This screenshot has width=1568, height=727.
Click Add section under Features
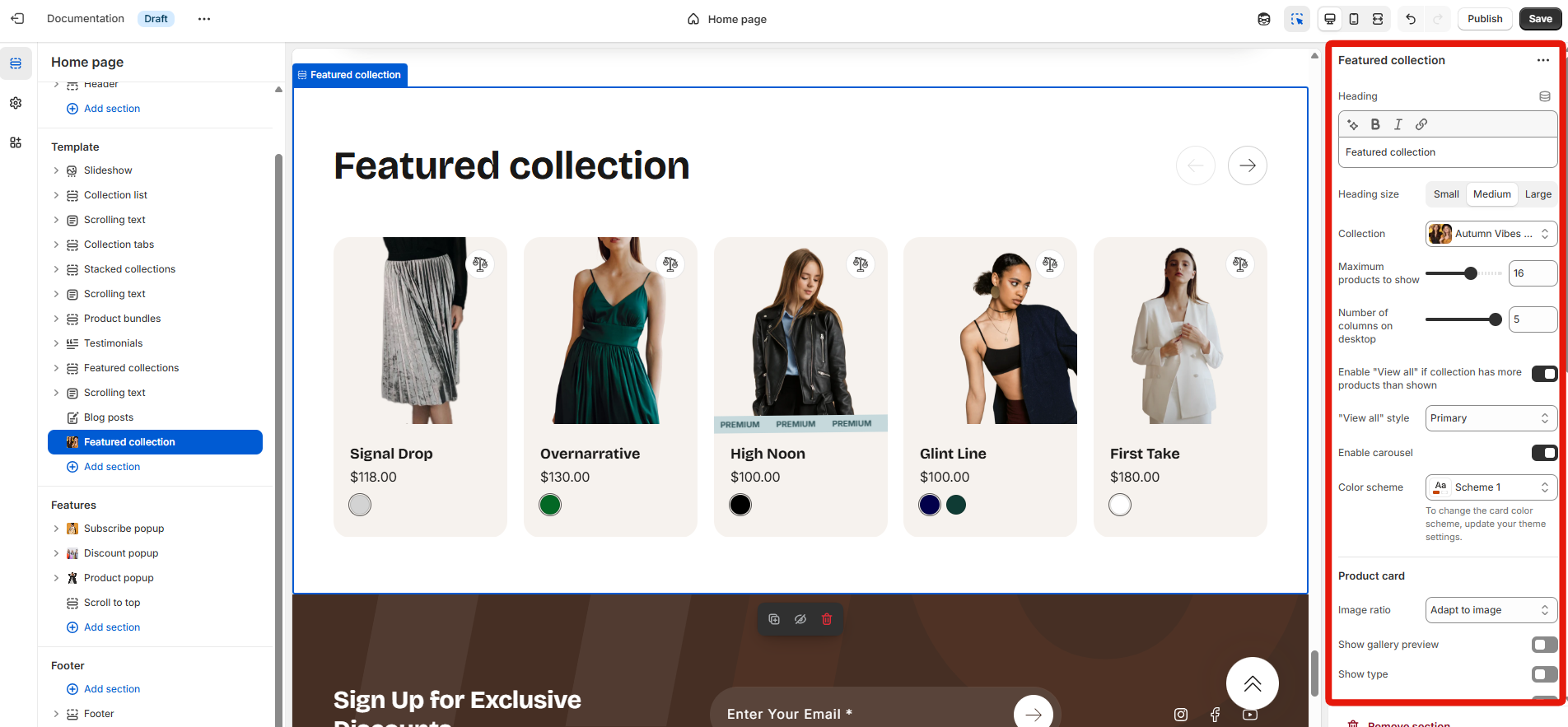103,627
